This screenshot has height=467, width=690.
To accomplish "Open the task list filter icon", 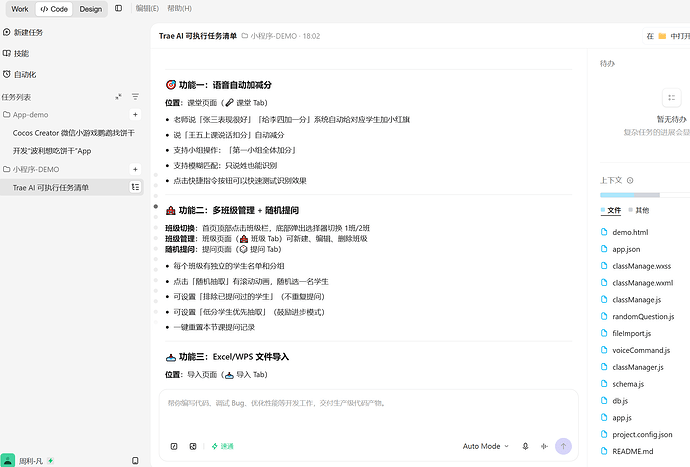I will (135, 97).
